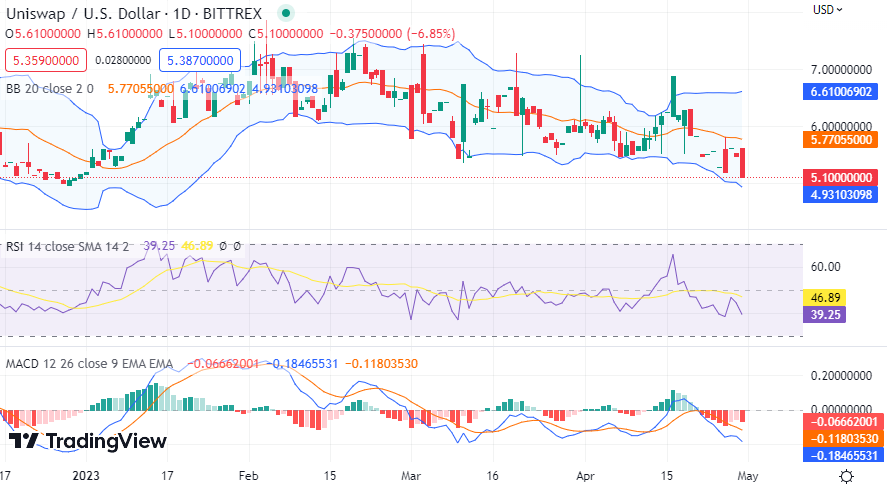The height and width of the screenshot is (489, 887).
Task: Click the RSI 60.00 axis tick
Action: tap(825, 267)
